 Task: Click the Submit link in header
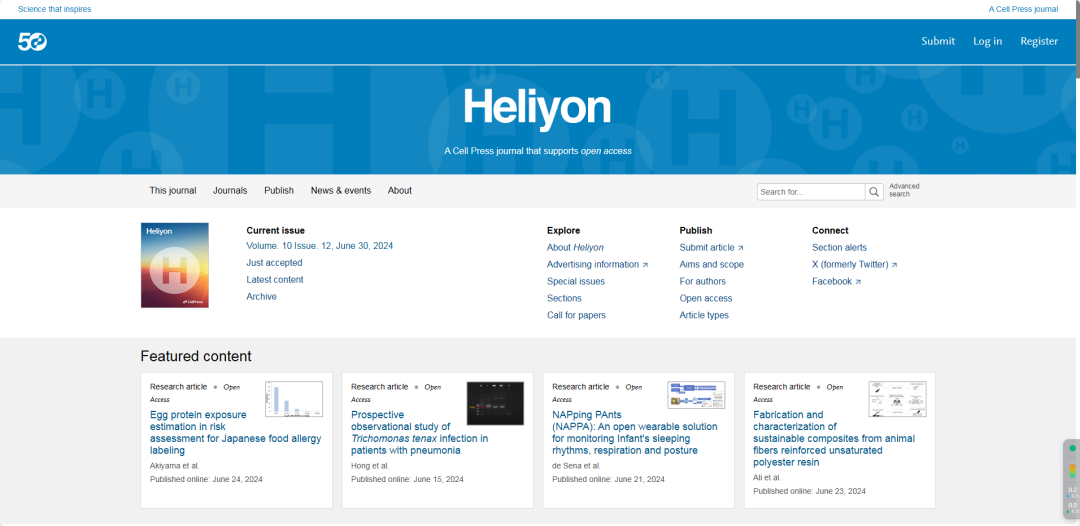coord(938,41)
